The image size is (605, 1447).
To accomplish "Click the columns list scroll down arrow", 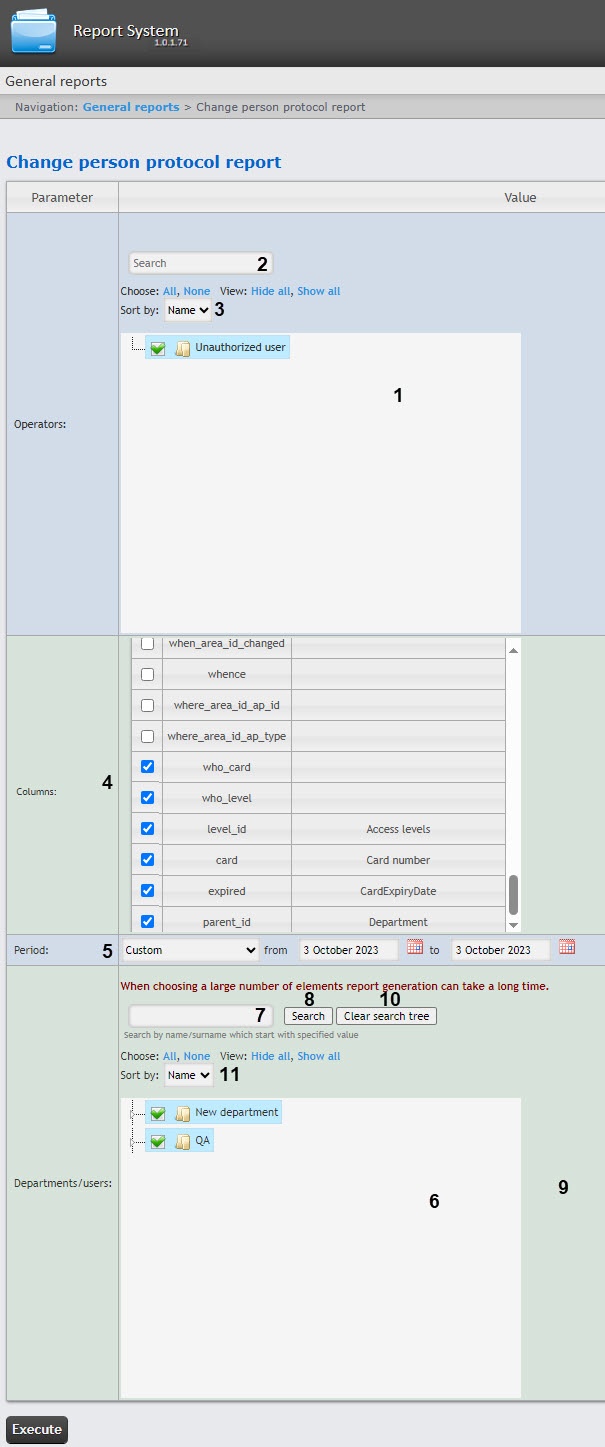I will click(514, 925).
